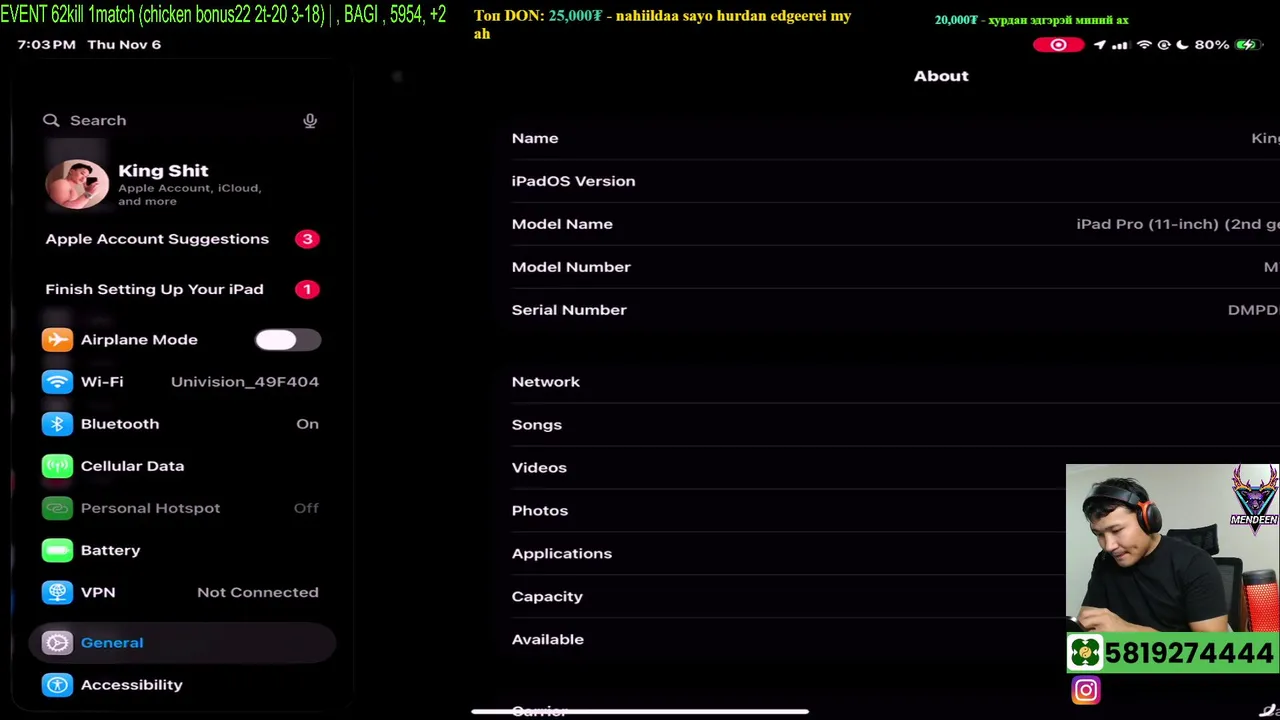
Task: Tap the Search field in Settings
Action: click(x=182, y=120)
